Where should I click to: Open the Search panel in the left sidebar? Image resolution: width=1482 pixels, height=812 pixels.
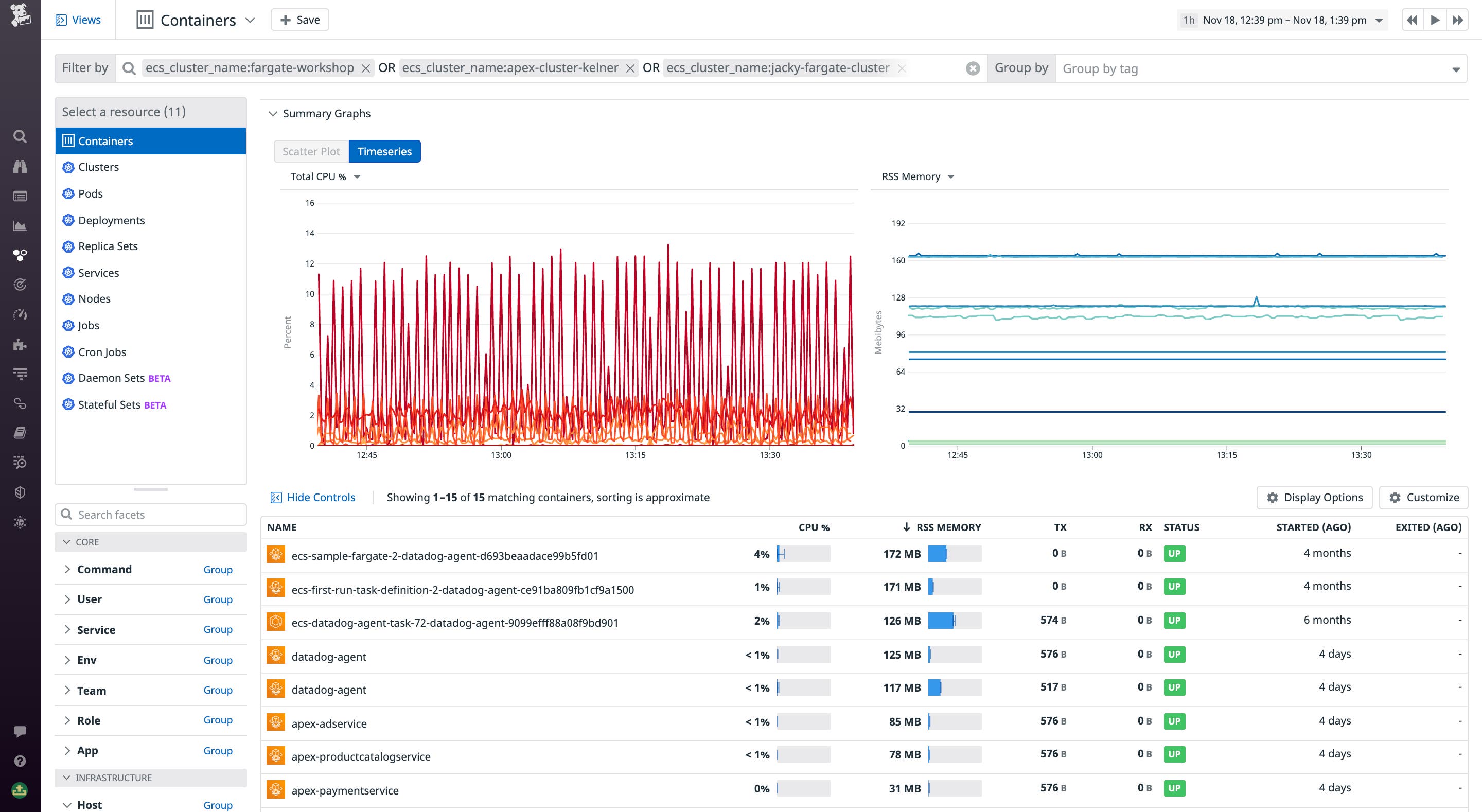coord(20,136)
